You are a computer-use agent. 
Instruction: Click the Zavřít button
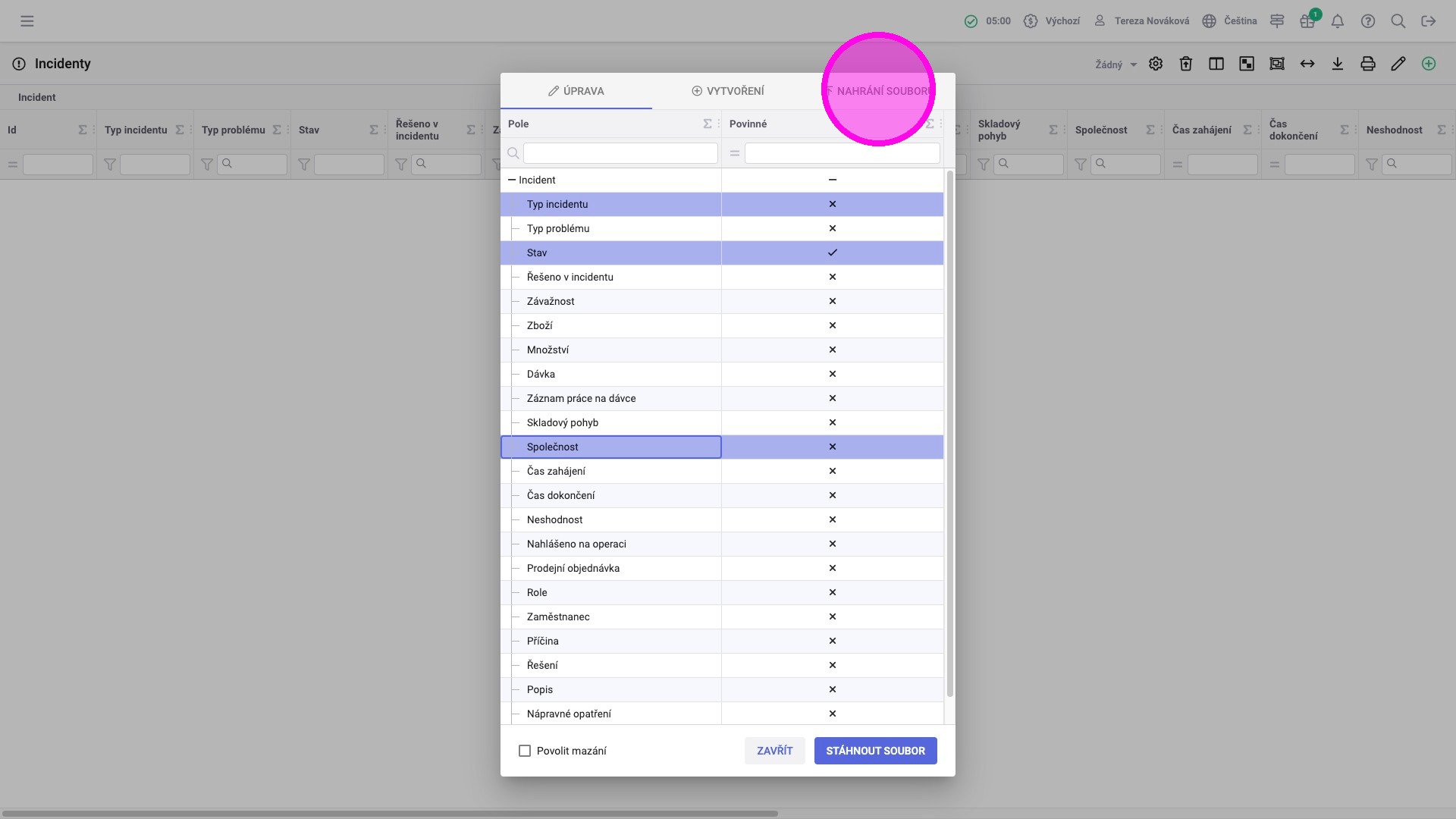(x=774, y=751)
